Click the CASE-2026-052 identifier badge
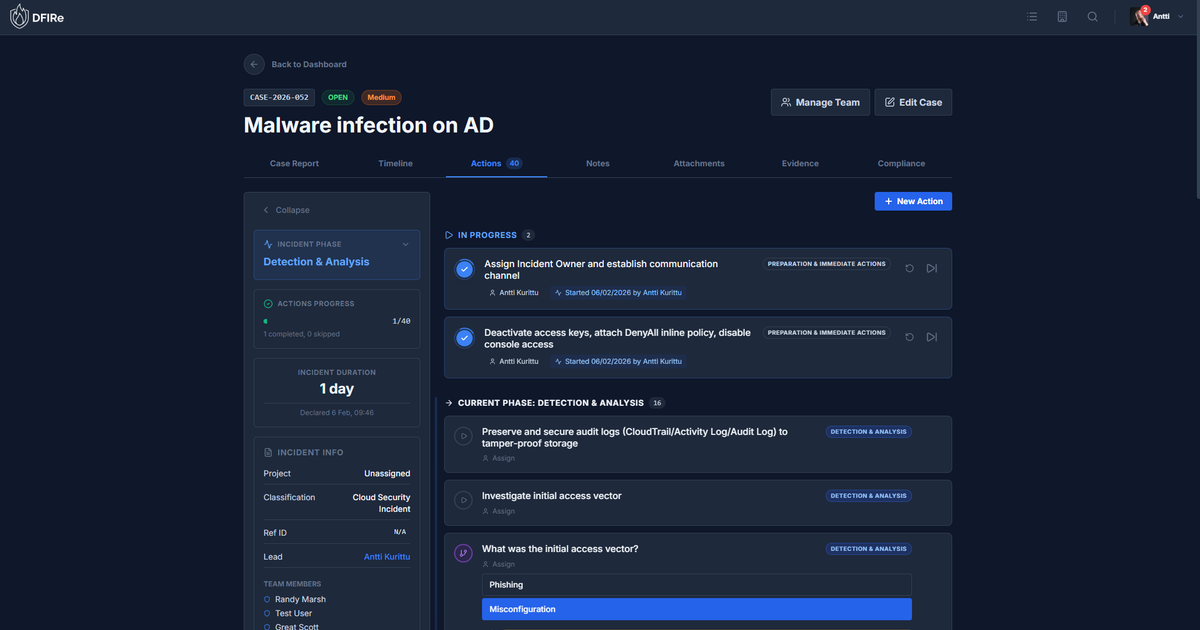1200x630 pixels. [x=279, y=98]
